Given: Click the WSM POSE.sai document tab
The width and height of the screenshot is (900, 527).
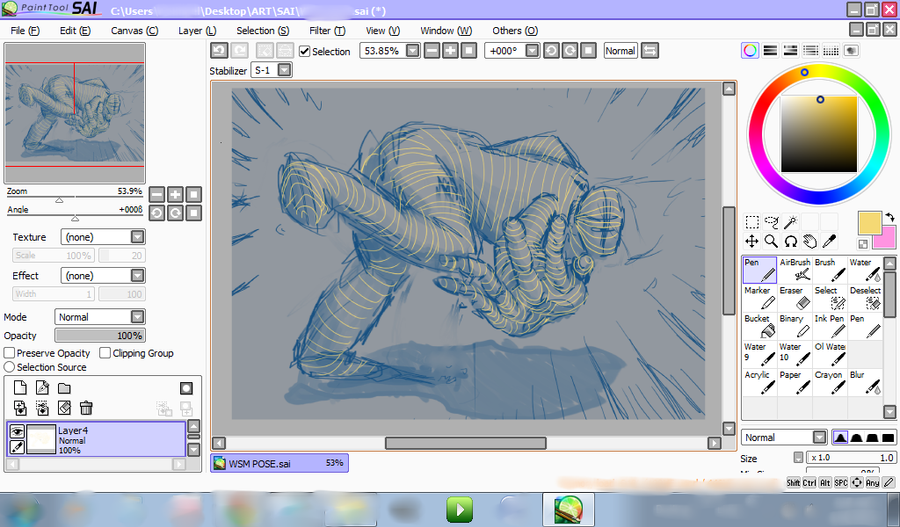Looking at the screenshot, I should coord(280,463).
